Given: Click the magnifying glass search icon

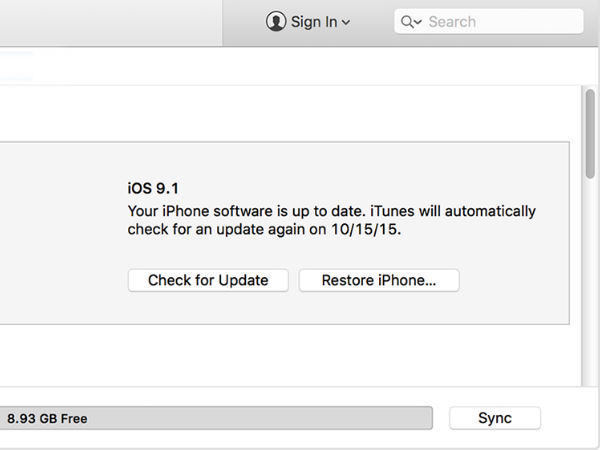Looking at the screenshot, I should [x=407, y=22].
